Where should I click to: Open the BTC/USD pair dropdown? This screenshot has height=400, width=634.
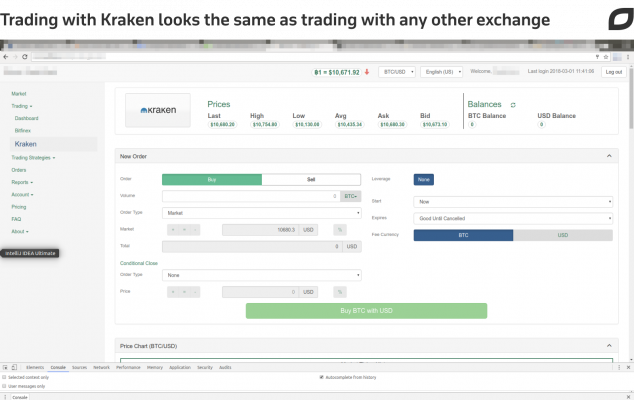tap(397, 72)
